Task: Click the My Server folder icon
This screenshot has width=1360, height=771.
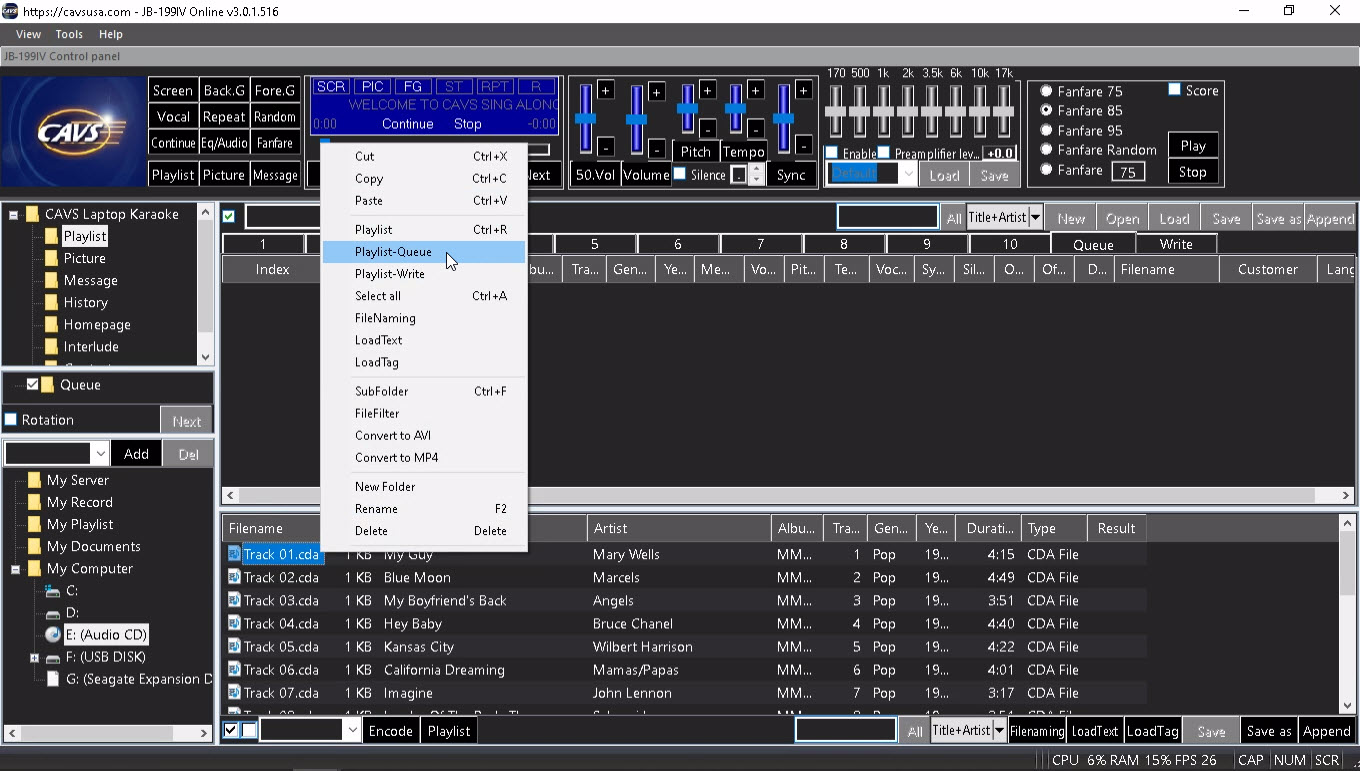Action: tap(34, 480)
